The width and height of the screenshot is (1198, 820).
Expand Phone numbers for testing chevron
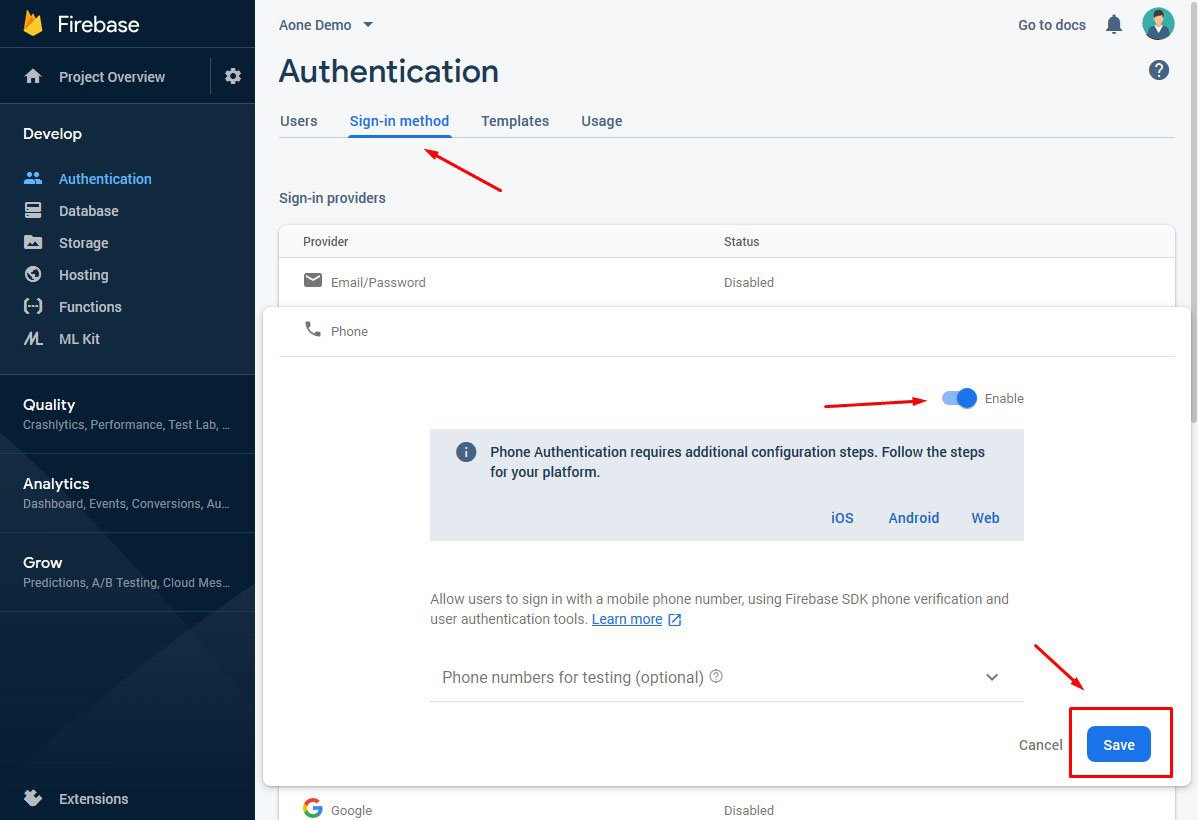(992, 677)
